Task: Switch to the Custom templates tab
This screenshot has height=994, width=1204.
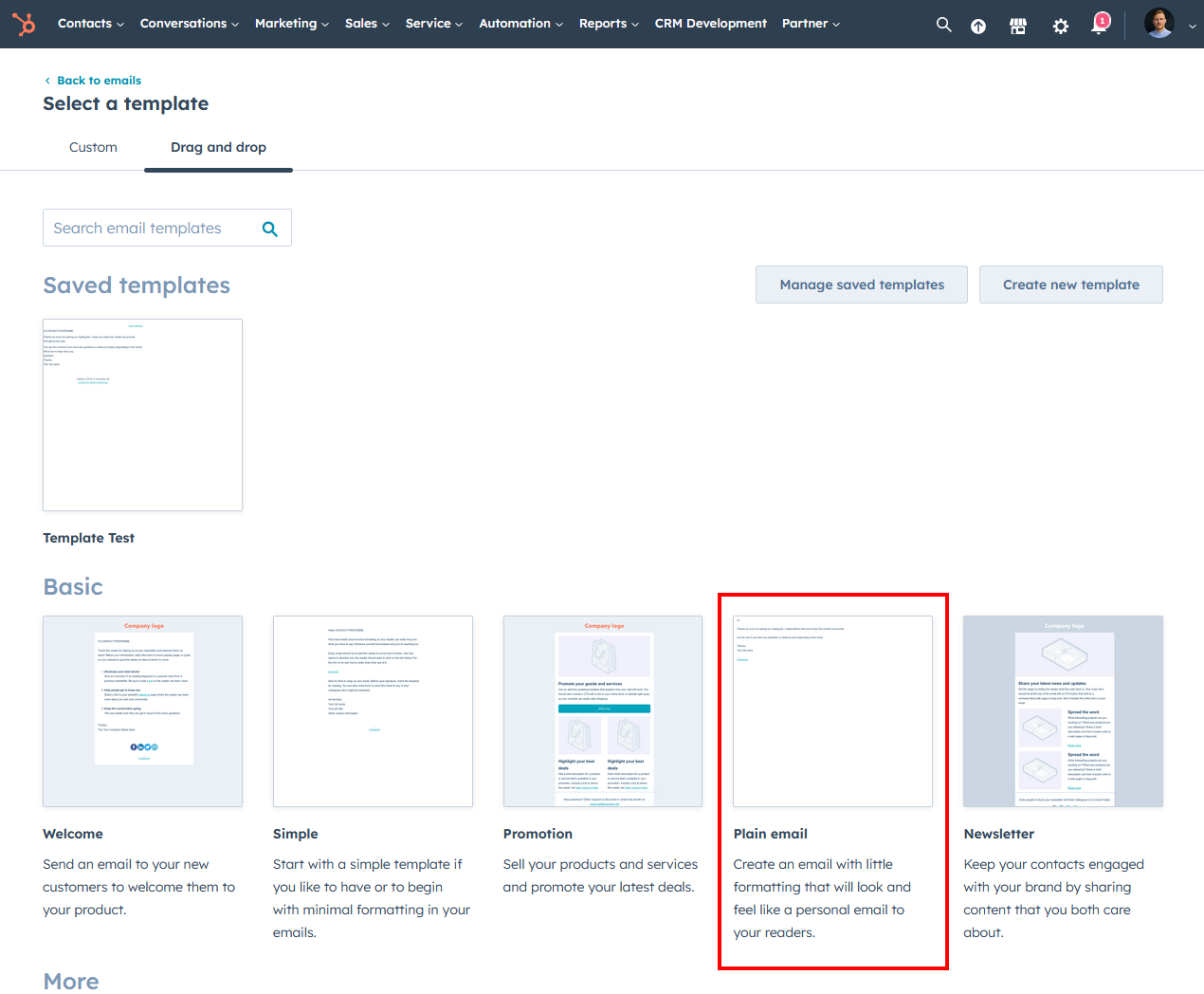Action: pyautogui.click(x=93, y=147)
